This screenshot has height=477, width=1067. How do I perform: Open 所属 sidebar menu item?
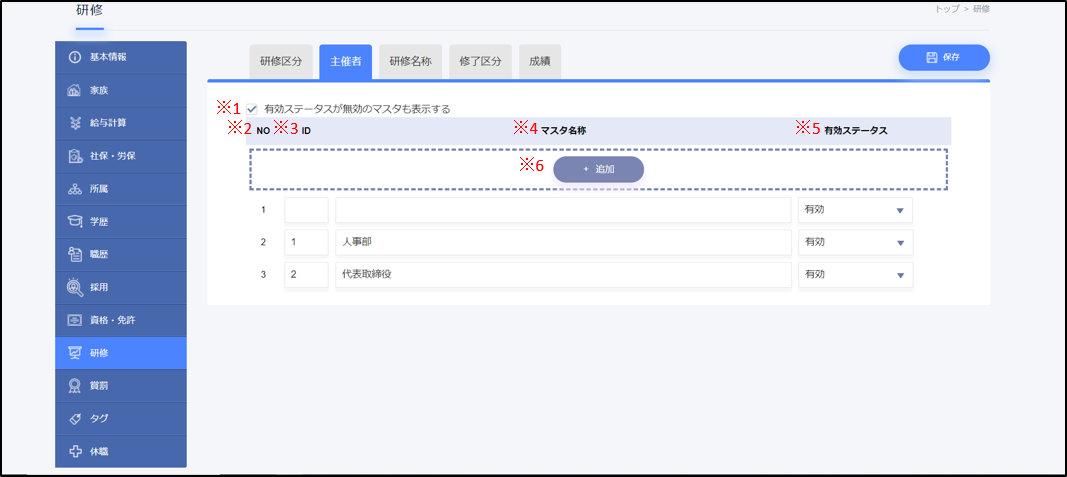point(121,189)
